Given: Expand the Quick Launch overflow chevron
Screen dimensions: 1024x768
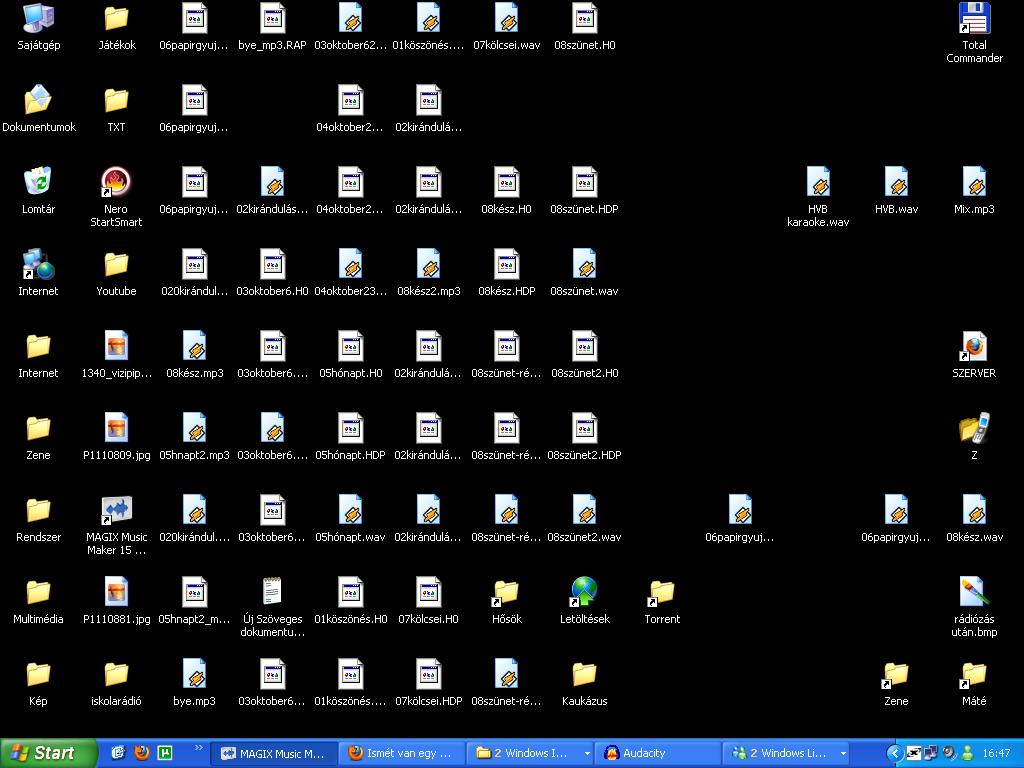Looking at the screenshot, I should pyautogui.click(x=198, y=748).
